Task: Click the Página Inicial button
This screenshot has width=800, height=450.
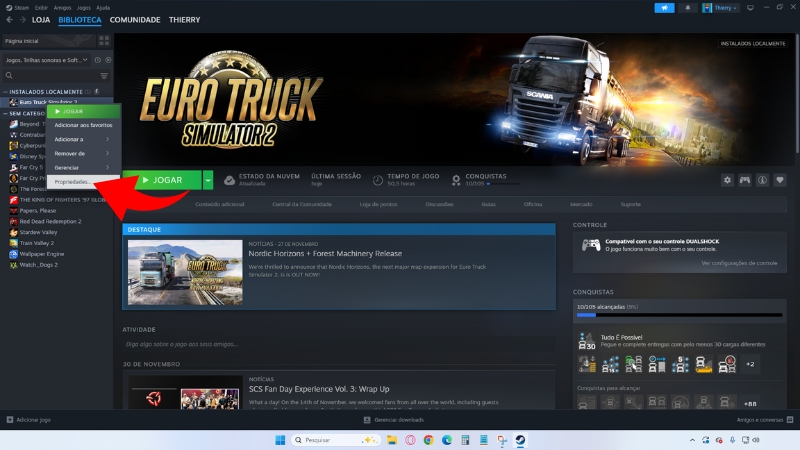Action: 48,41
